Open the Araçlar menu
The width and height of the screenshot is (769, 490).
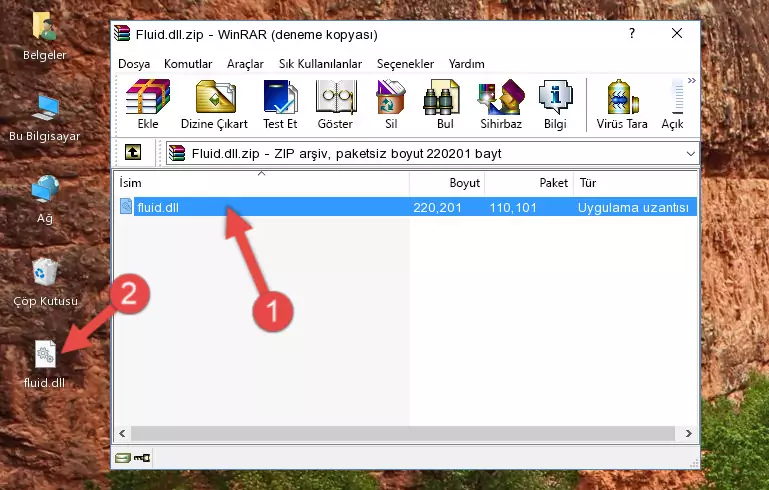tap(245, 64)
